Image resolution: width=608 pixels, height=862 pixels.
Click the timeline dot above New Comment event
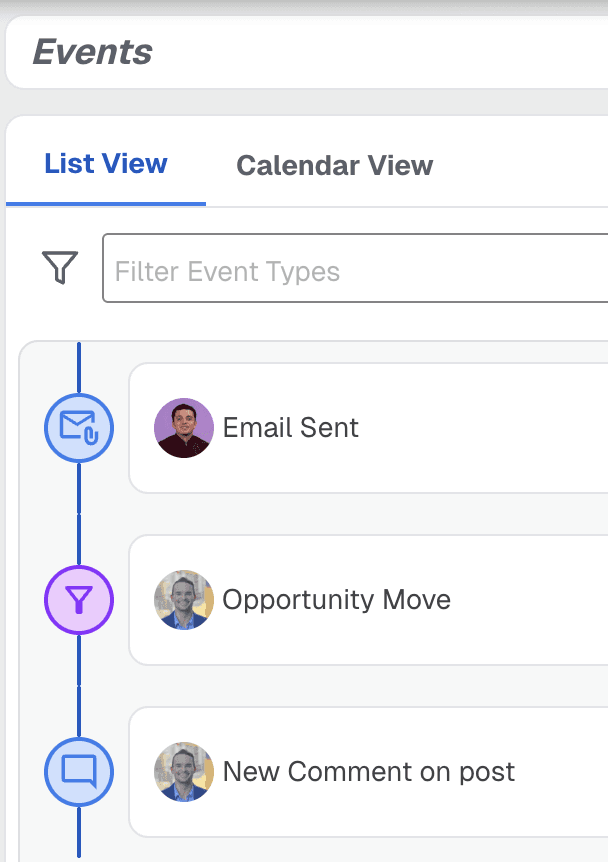pyautogui.click(x=79, y=687)
